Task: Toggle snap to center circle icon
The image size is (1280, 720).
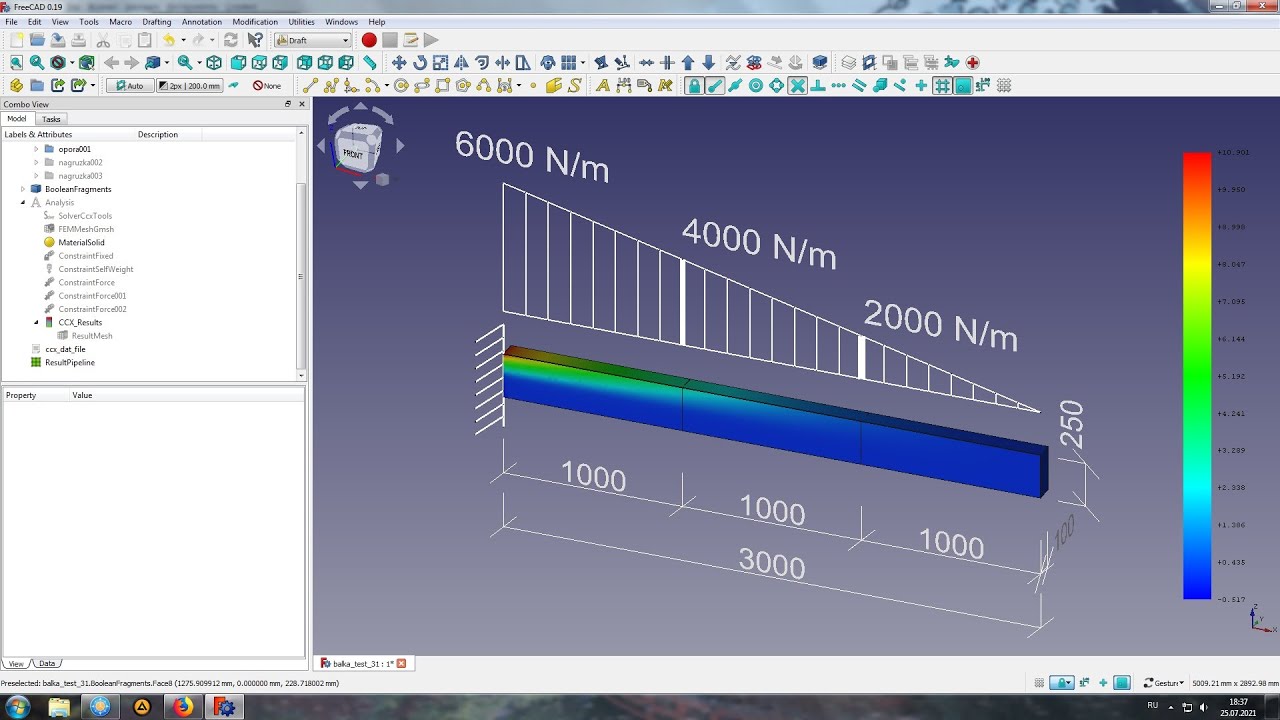Action: (x=756, y=85)
